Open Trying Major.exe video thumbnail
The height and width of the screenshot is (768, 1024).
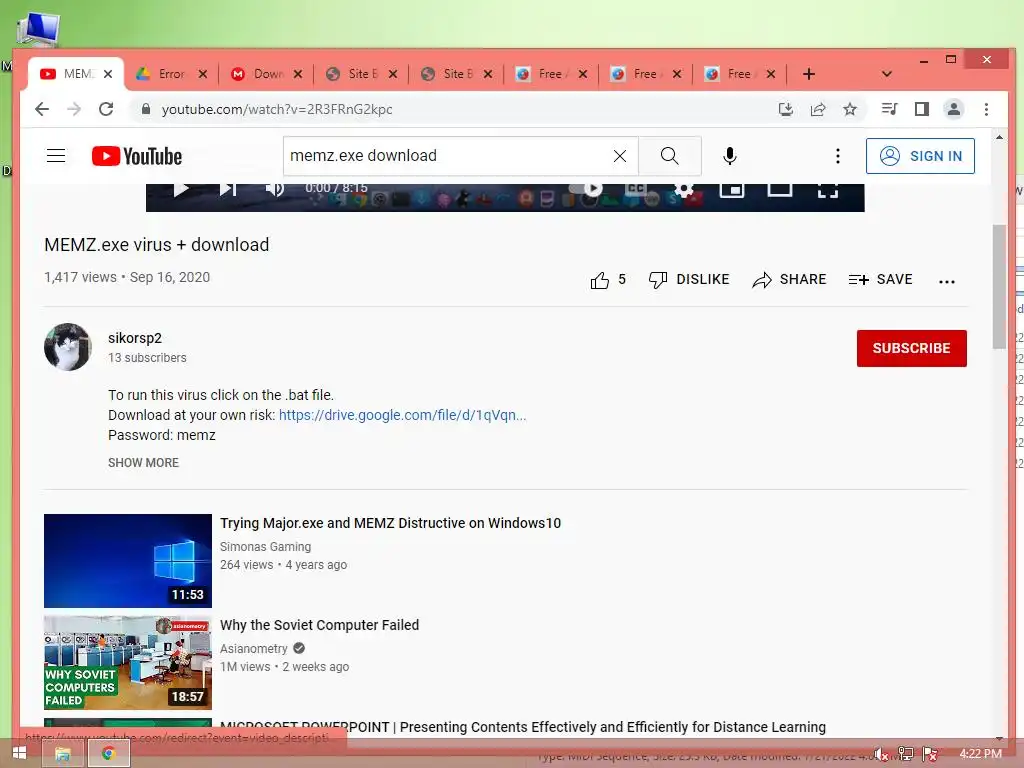click(128, 561)
